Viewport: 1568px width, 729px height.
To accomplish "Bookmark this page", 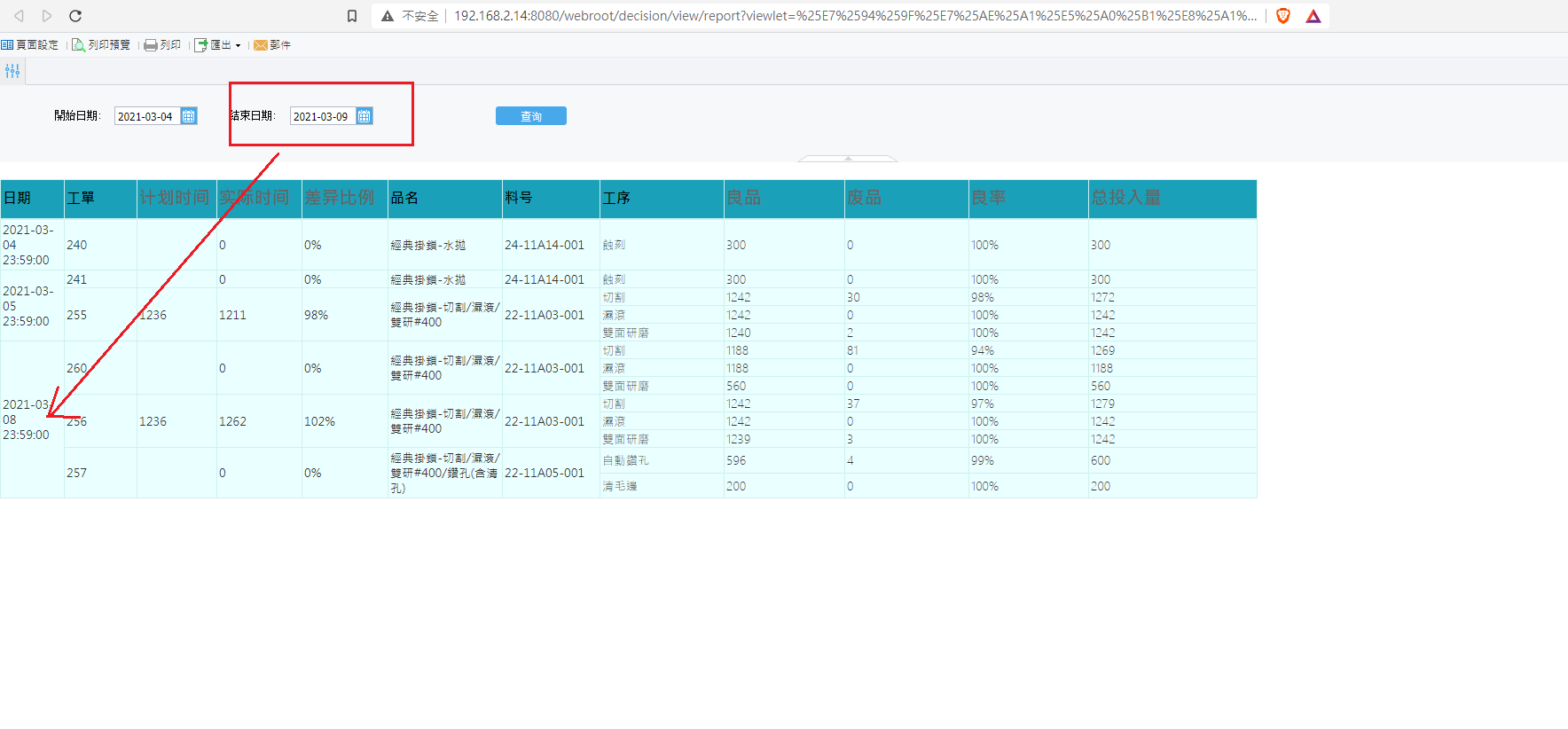I will click(x=352, y=16).
